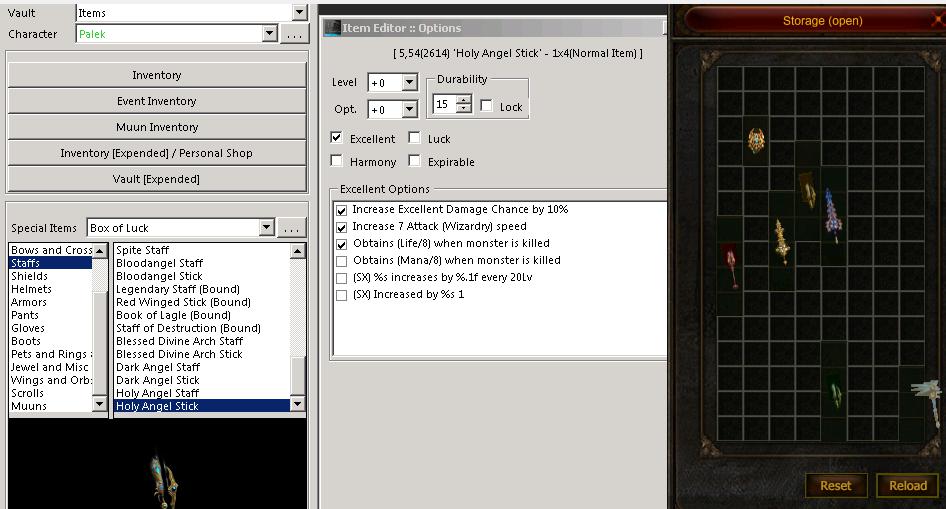The image size is (946, 509).
Task: Select the Jewel and Misc category
Action: (x=49, y=367)
